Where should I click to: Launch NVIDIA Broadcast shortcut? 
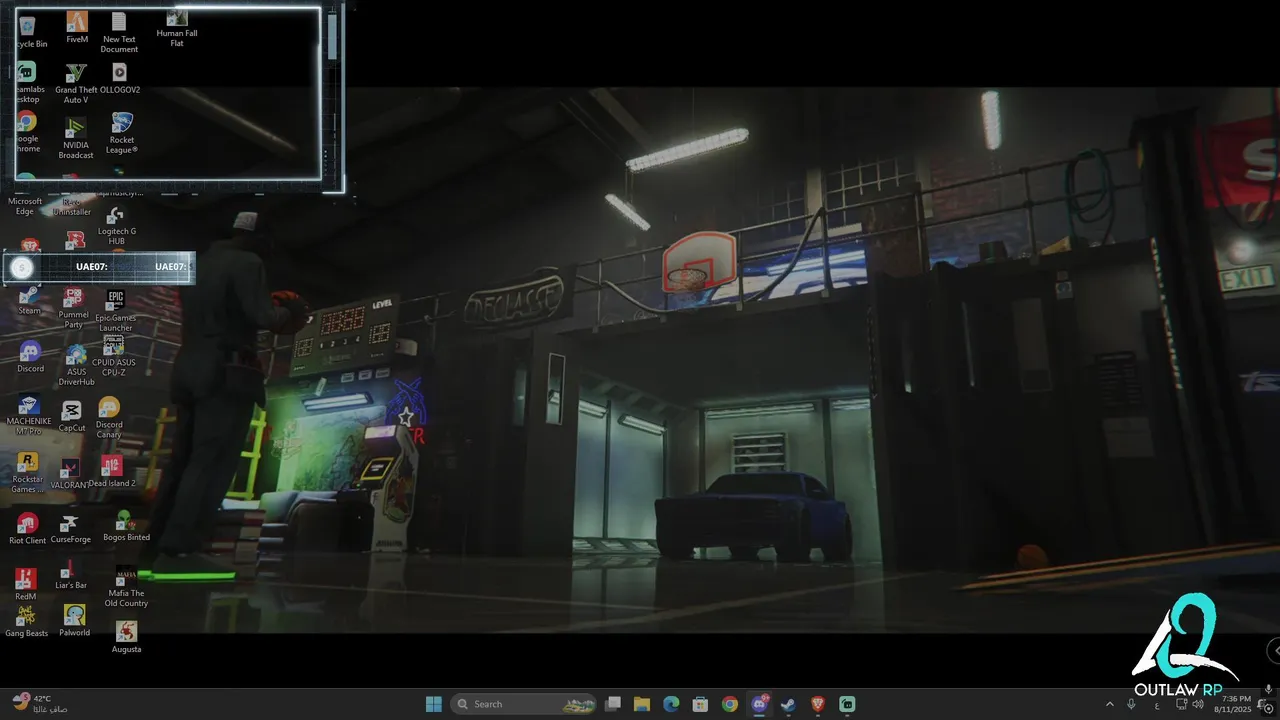point(76,138)
